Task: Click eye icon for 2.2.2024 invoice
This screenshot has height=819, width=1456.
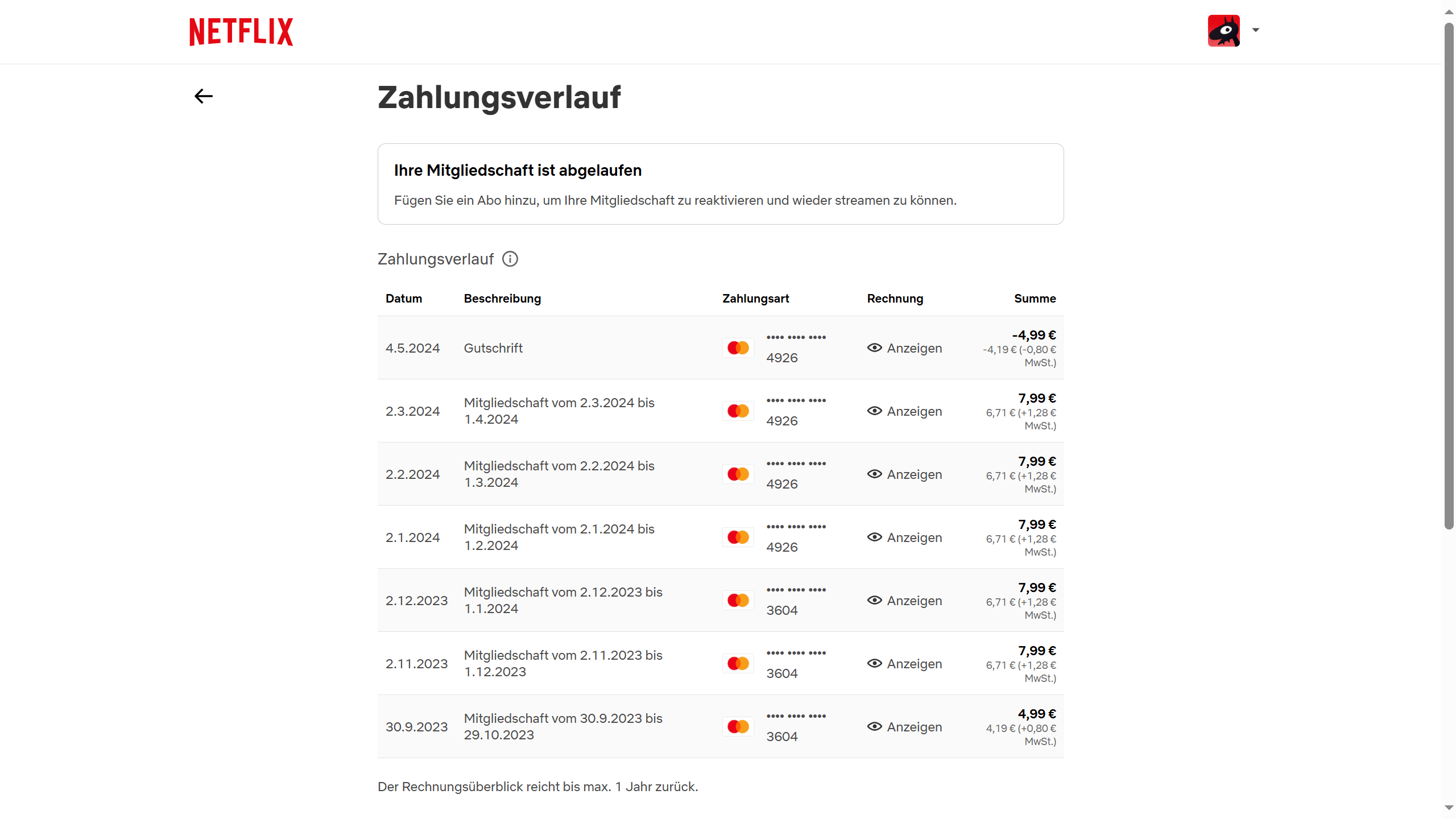Action: click(x=874, y=474)
